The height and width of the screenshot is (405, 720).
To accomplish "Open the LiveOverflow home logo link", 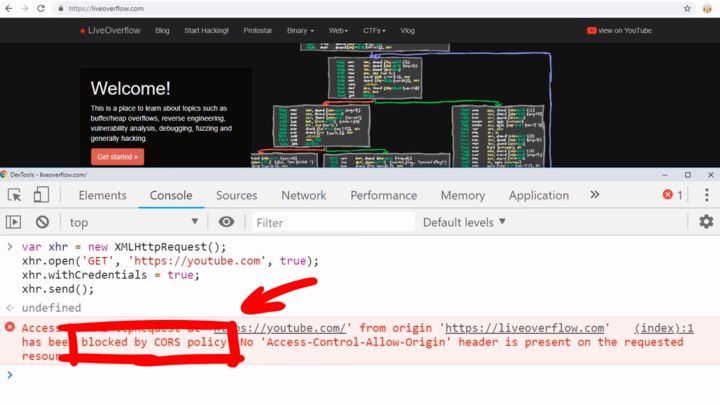I will (110, 30).
